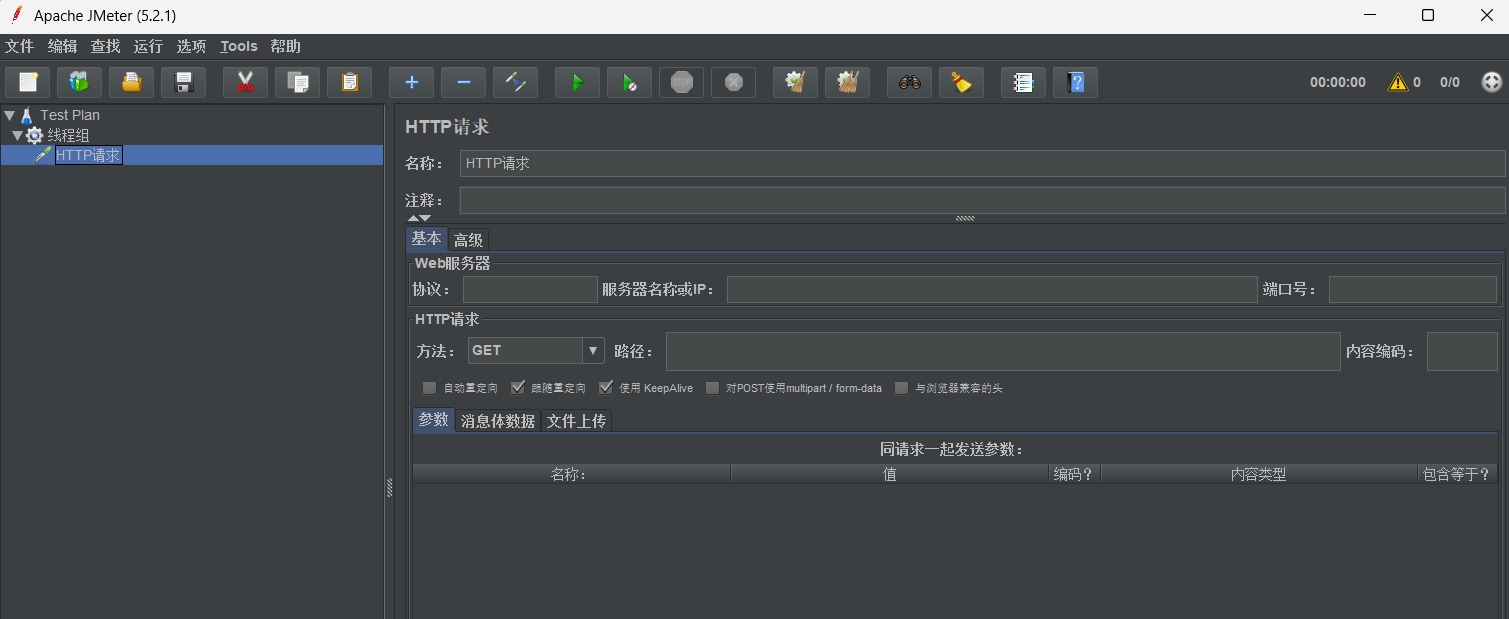
Task: Switch to the 高级 tab
Action: point(468,240)
